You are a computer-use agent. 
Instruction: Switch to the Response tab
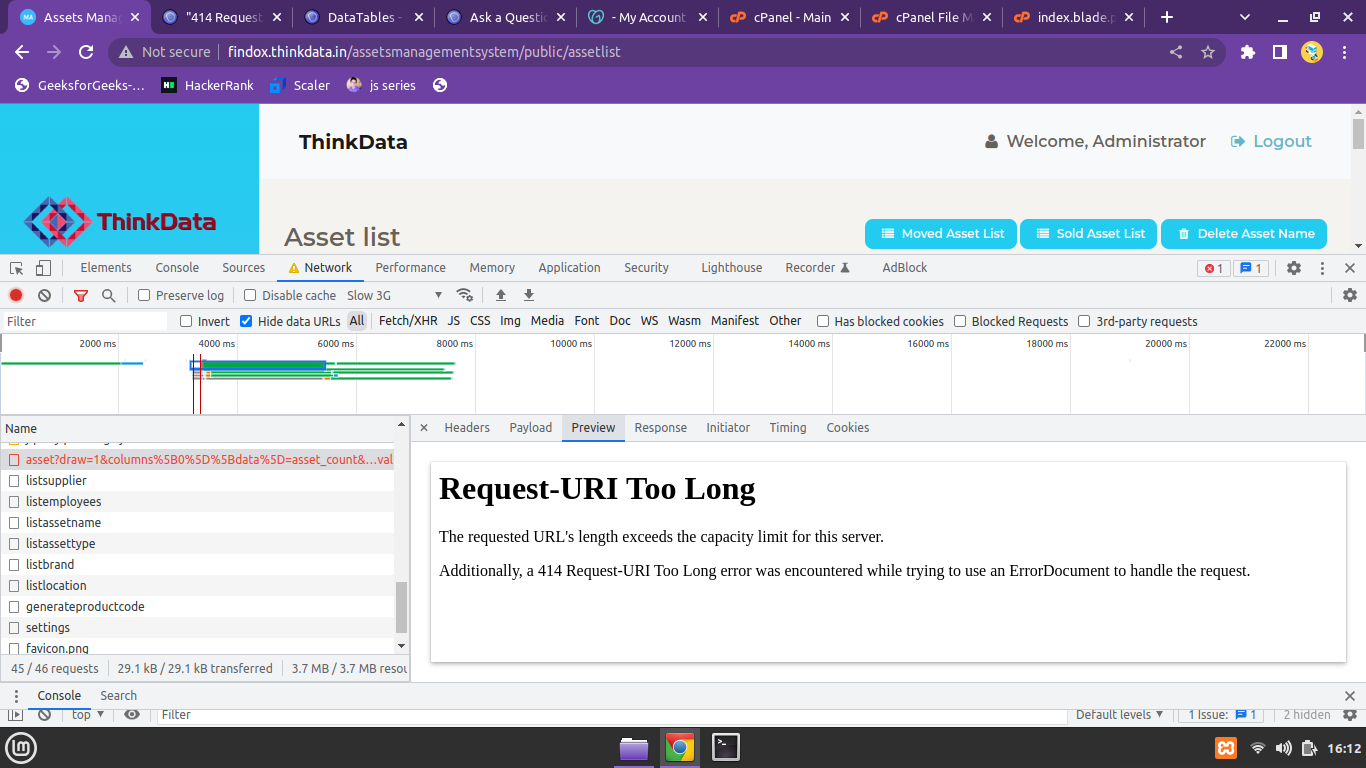click(x=660, y=427)
